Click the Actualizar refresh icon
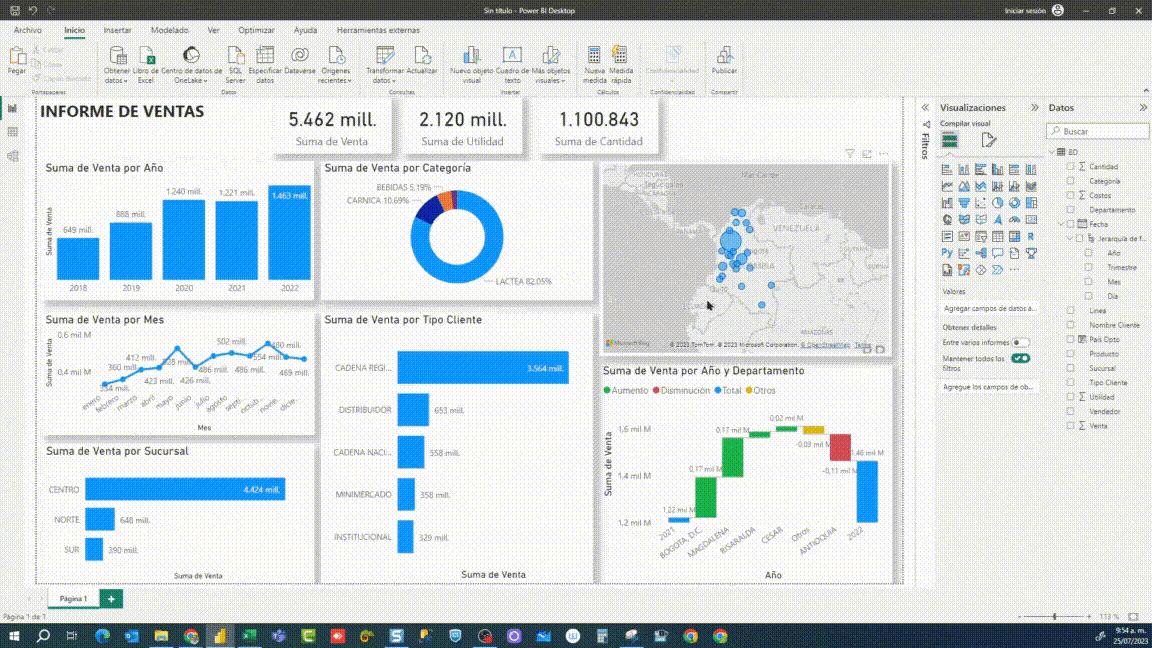 point(422,62)
